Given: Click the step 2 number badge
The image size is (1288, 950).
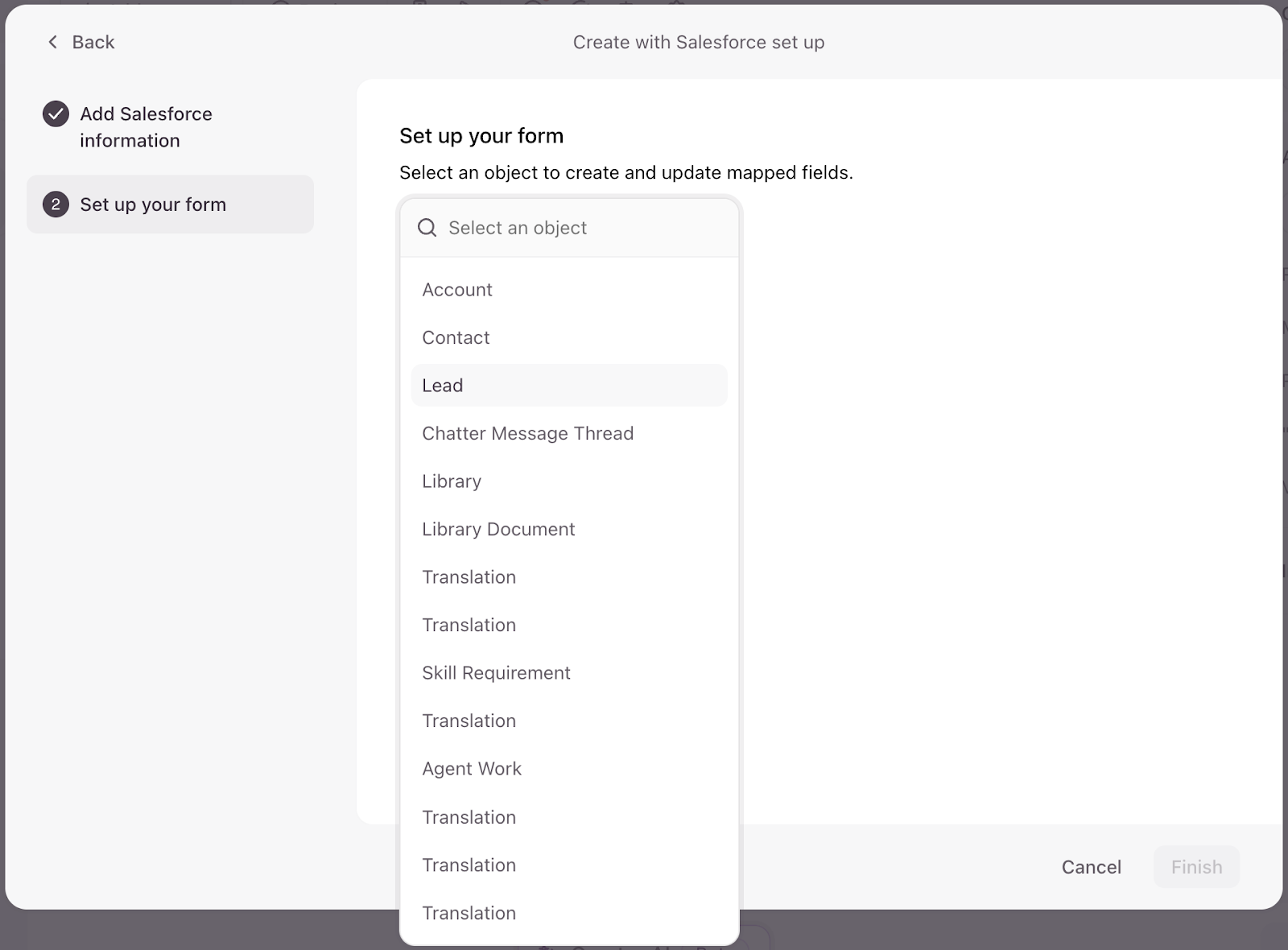Looking at the screenshot, I should pyautogui.click(x=56, y=204).
